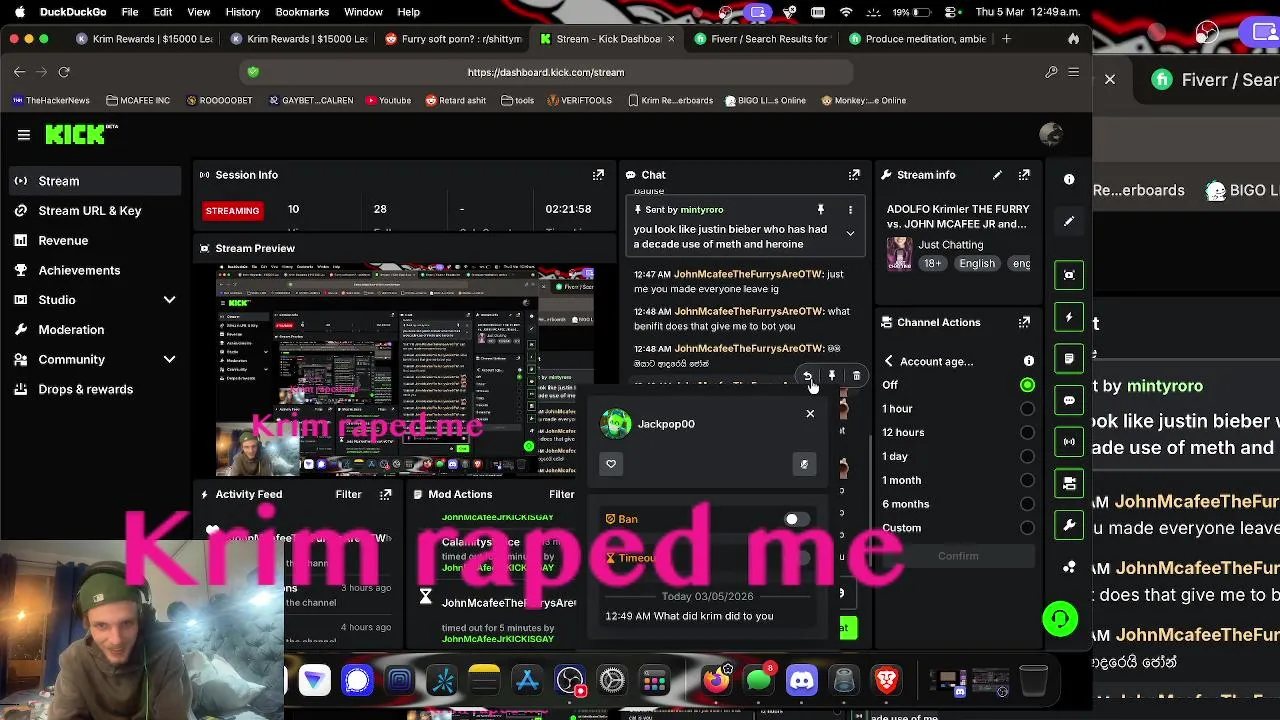Open the green support headset button
Viewport: 1280px width, 720px height.
(1060, 619)
